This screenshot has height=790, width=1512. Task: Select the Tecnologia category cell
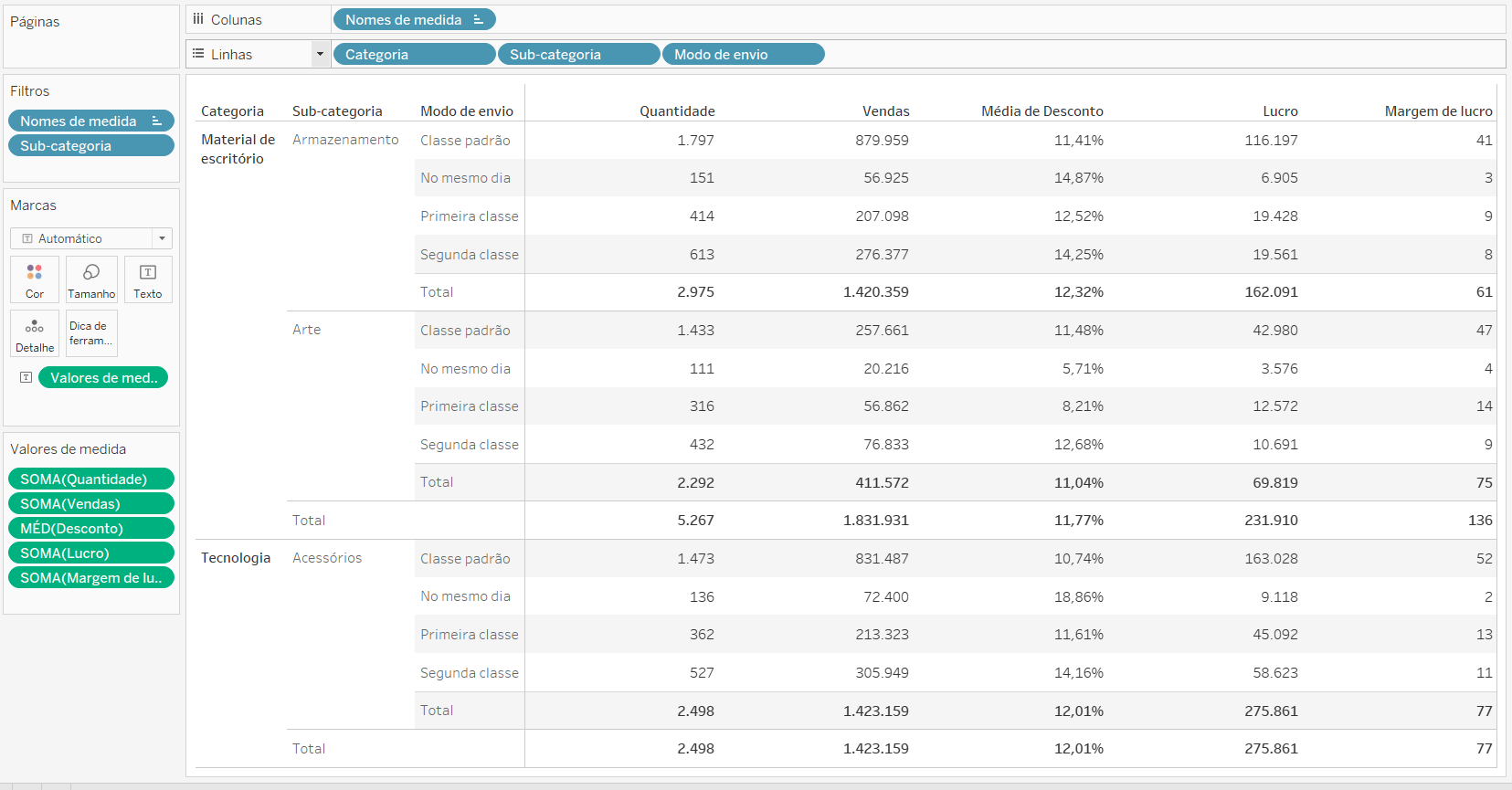click(x=236, y=557)
